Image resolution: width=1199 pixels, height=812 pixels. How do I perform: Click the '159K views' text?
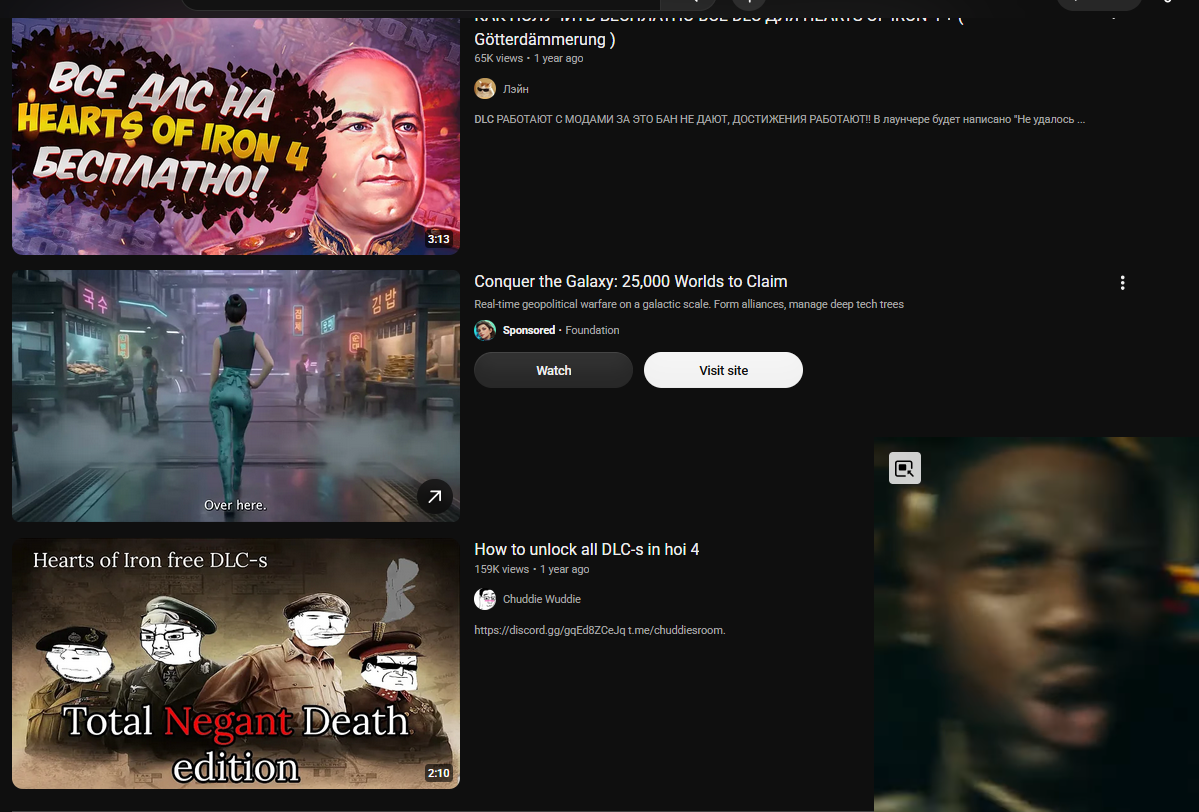[x=501, y=569]
